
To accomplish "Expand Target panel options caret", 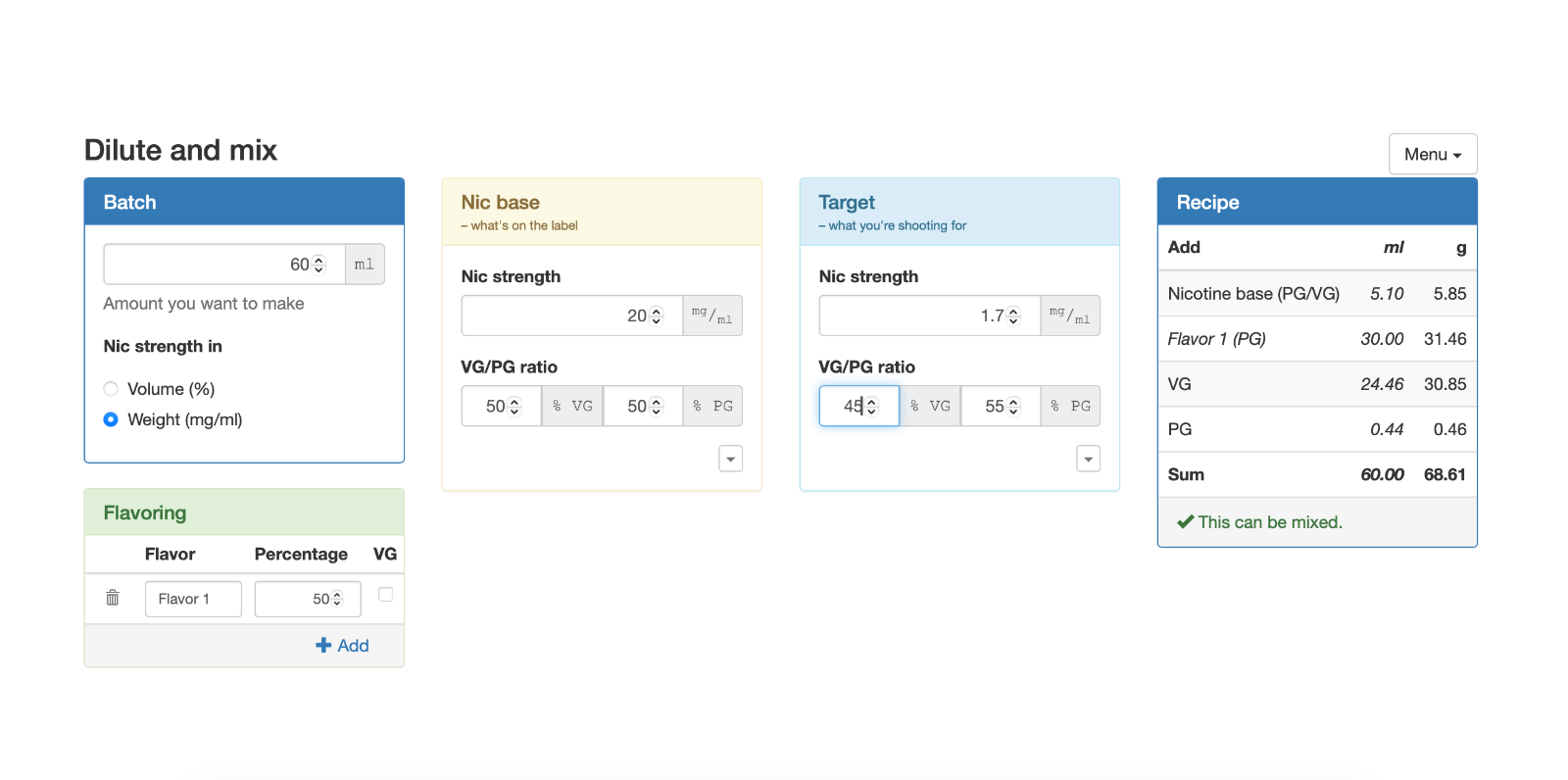I will (x=1089, y=459).
